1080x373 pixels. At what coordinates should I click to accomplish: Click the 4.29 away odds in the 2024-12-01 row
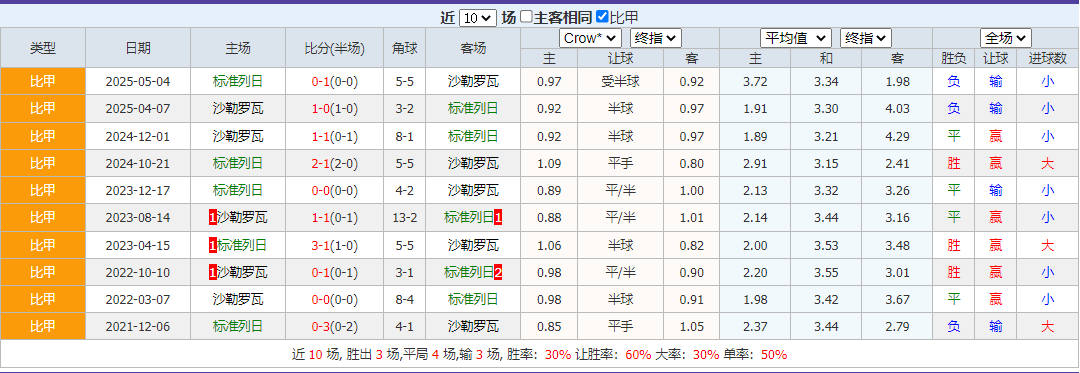[897, 136]
